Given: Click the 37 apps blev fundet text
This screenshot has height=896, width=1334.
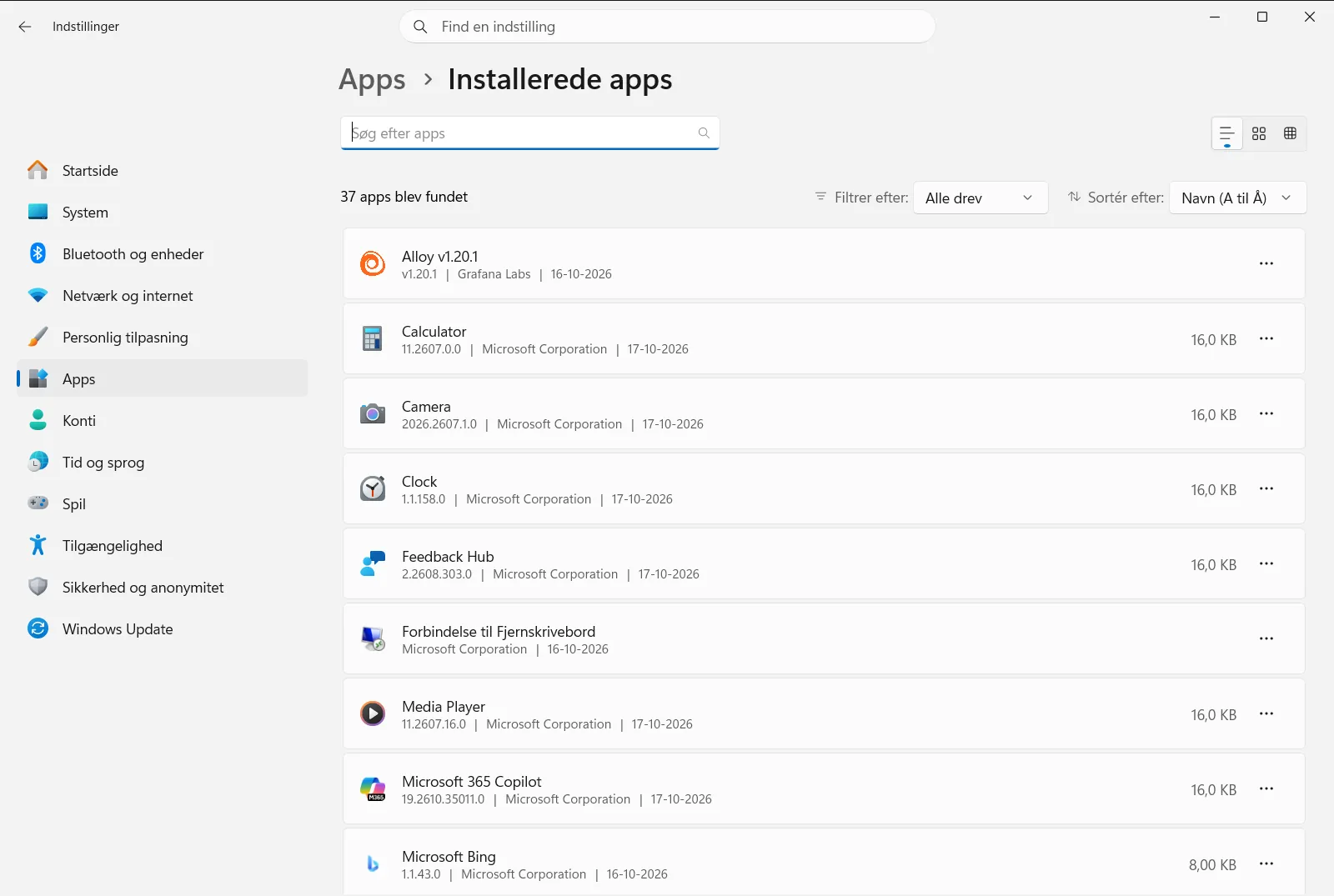Looking at the screenshot, I should pyautogui.click(x=404, y=197).
